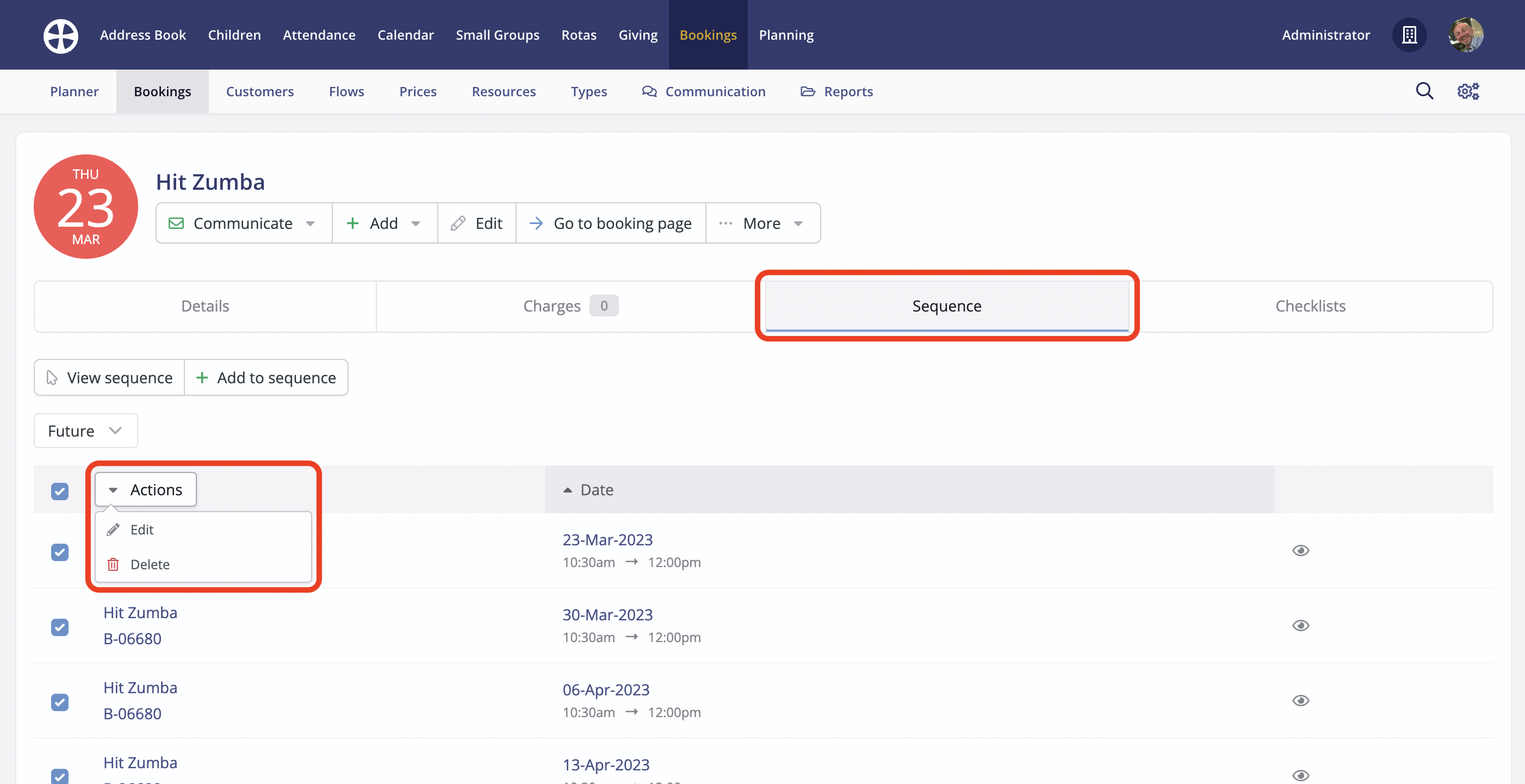
Task: Open the administrator profile avatar
Action: (x=1467, y=35)
